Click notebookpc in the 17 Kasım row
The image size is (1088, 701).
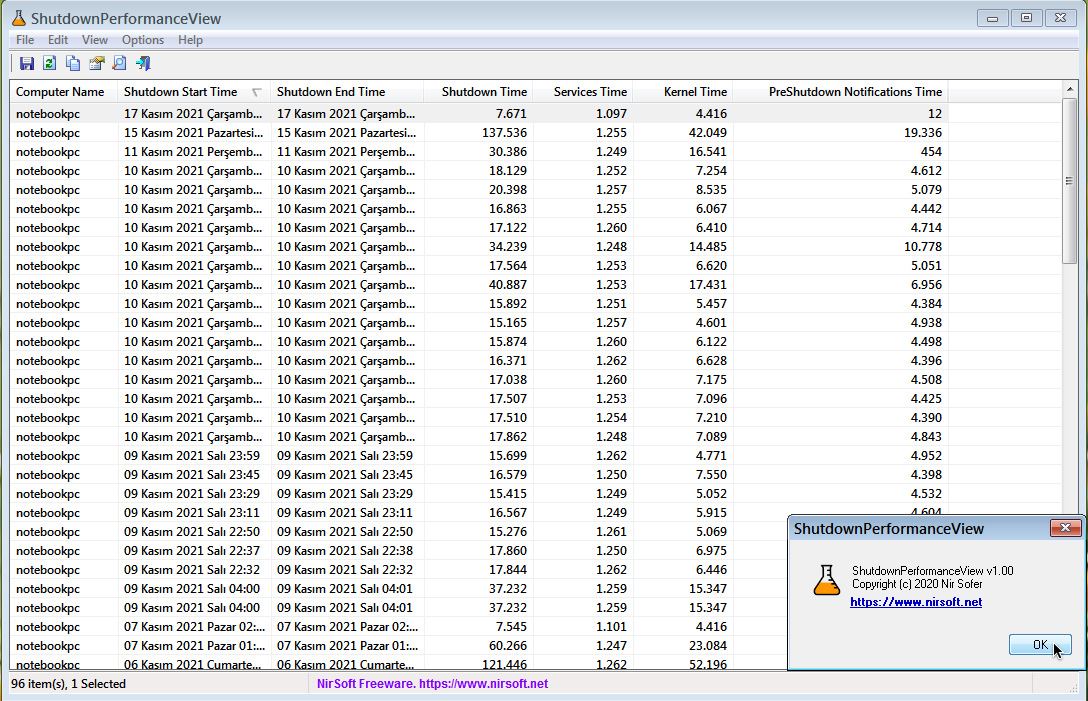tap(48, 114)
